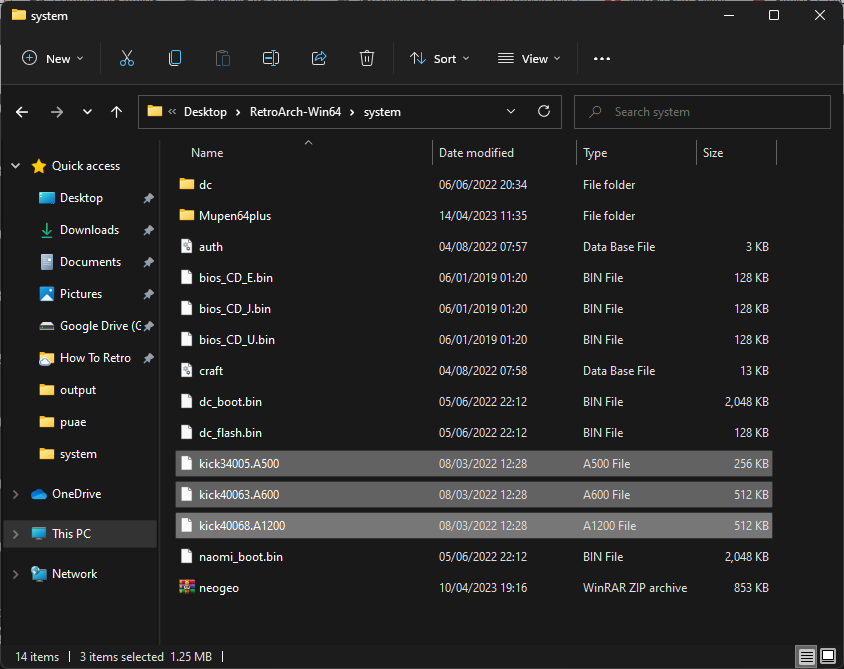Expand the This PC tree node
Viewport: 844px width, 669px height.
pyautogui.click(x=16, y=534)
